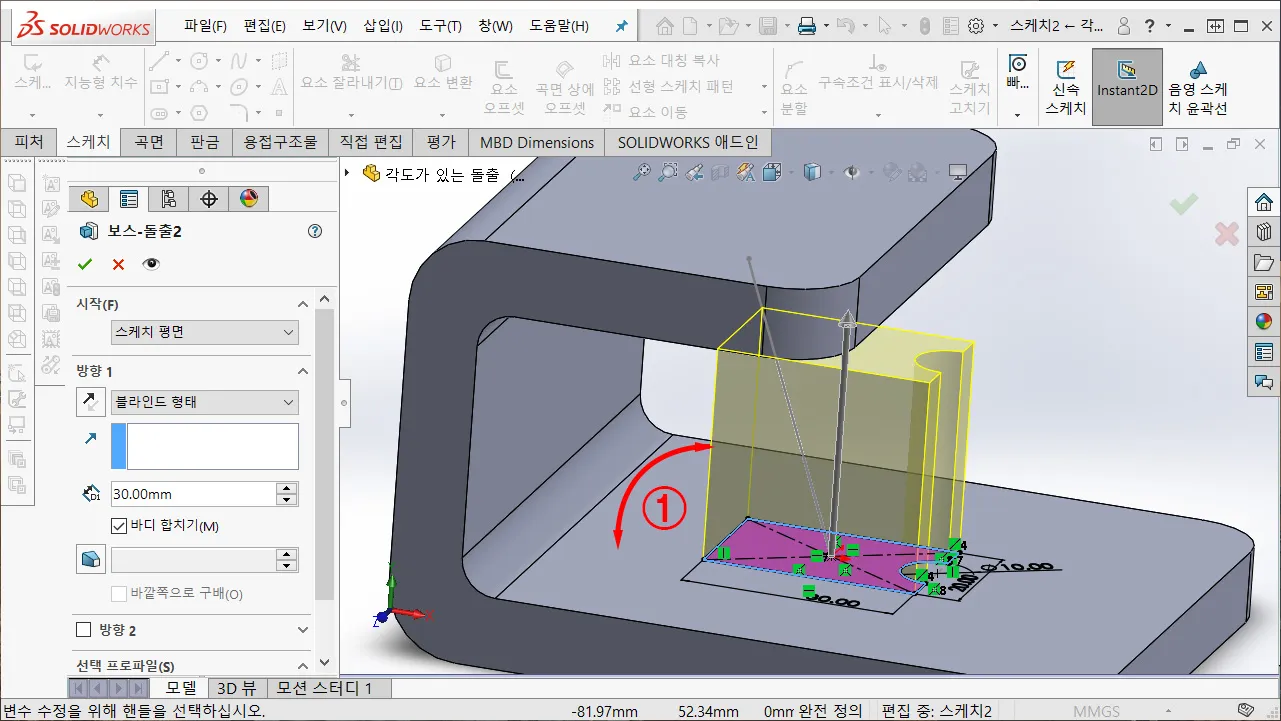The image size is (1281, 721).
Task: Click the help question mark in title bar
Action: (1151, 26)
